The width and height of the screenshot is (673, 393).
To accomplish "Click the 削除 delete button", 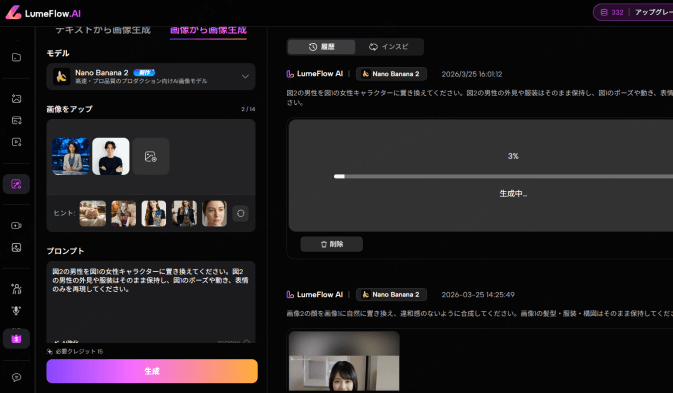I will pyautogui.click(x=331, y=244).
